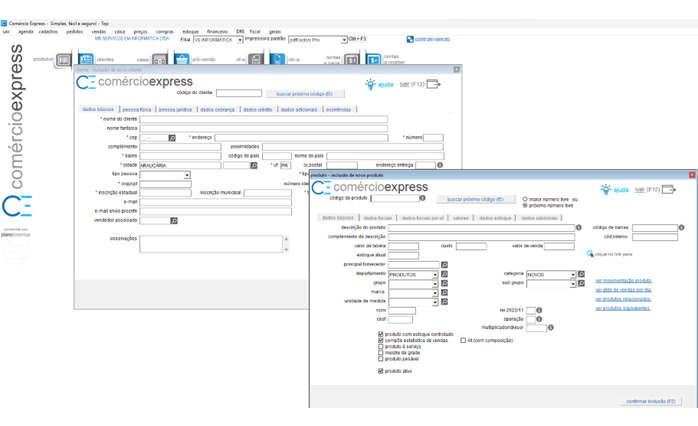Expand the tipo pessoa dropdown
The width and height of the screenshot is (698, 426).
point(187,175)
